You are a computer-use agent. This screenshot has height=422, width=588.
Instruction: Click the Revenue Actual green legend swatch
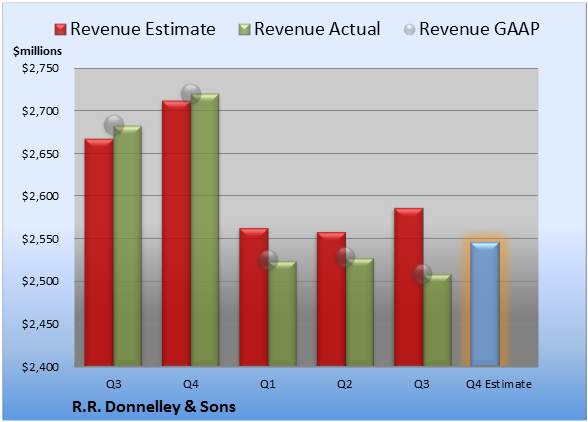point(244,30)
